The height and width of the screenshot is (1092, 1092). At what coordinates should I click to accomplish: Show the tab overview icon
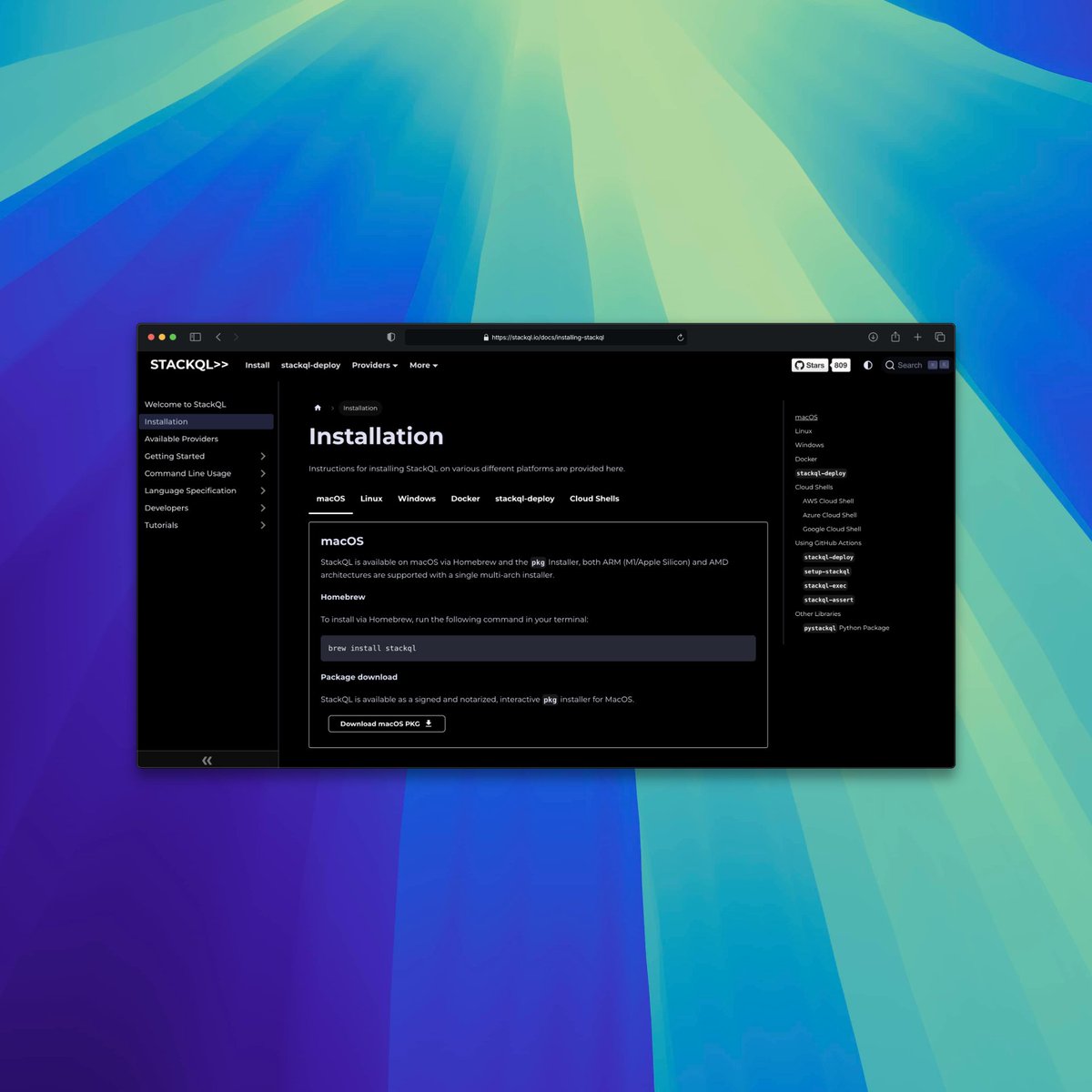click(x=940, y=337)
